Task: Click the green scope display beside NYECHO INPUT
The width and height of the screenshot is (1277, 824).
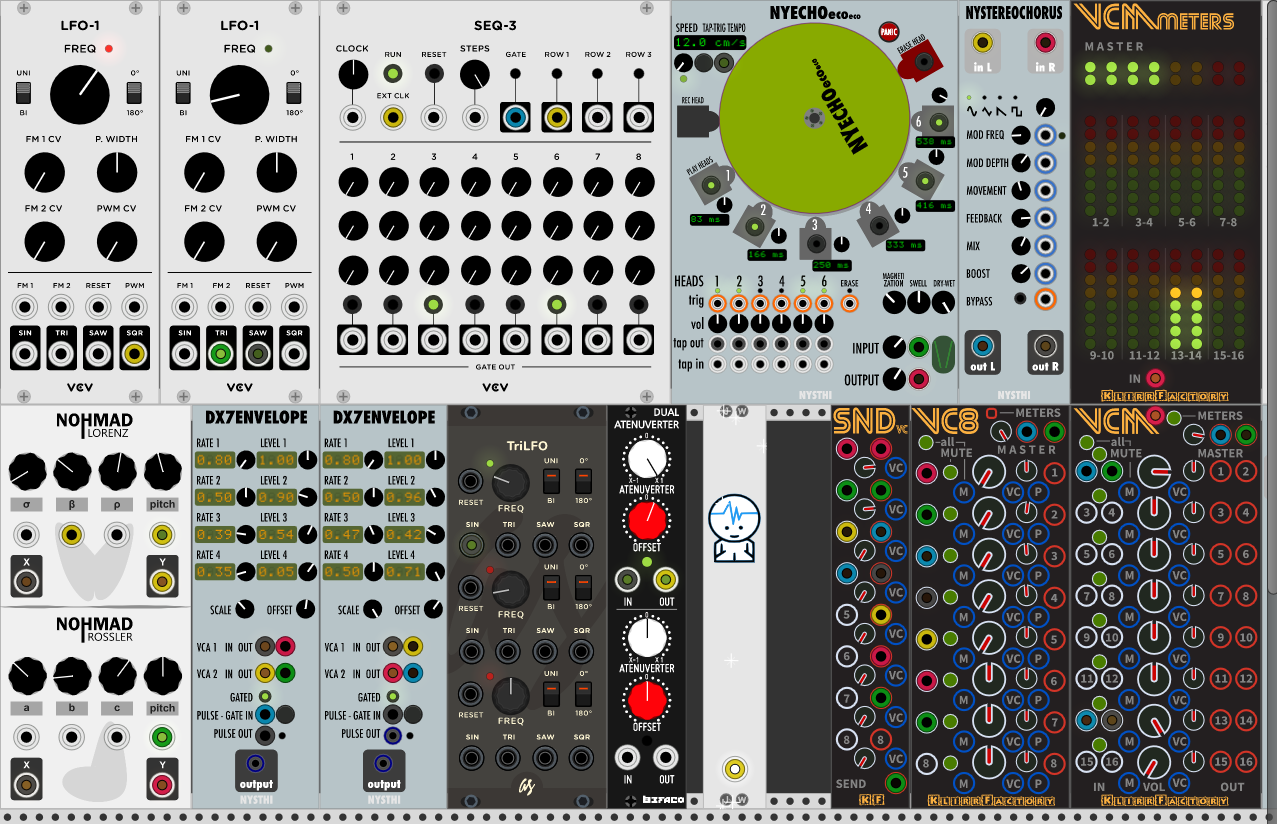Action: pos(943,355)
